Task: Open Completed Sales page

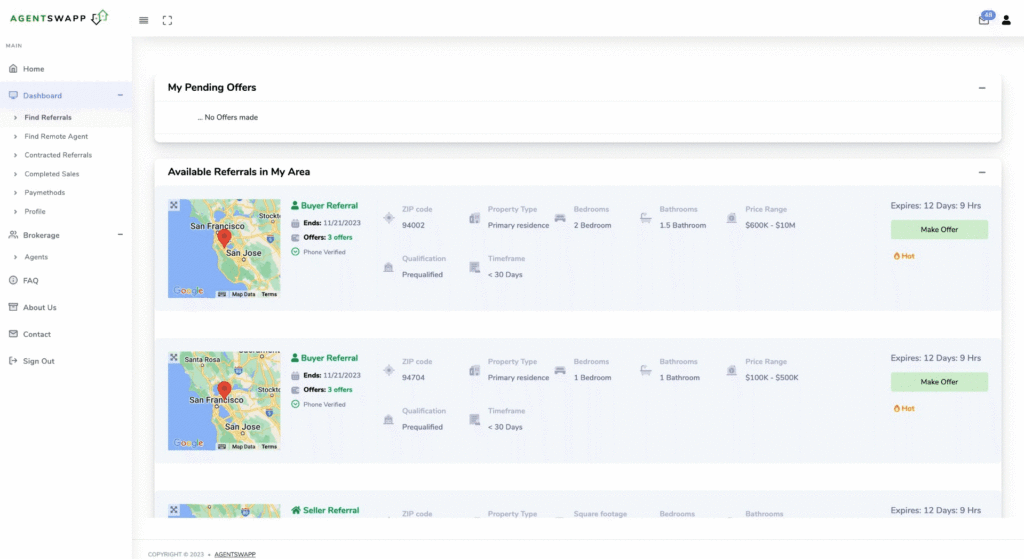Action: 52,174
